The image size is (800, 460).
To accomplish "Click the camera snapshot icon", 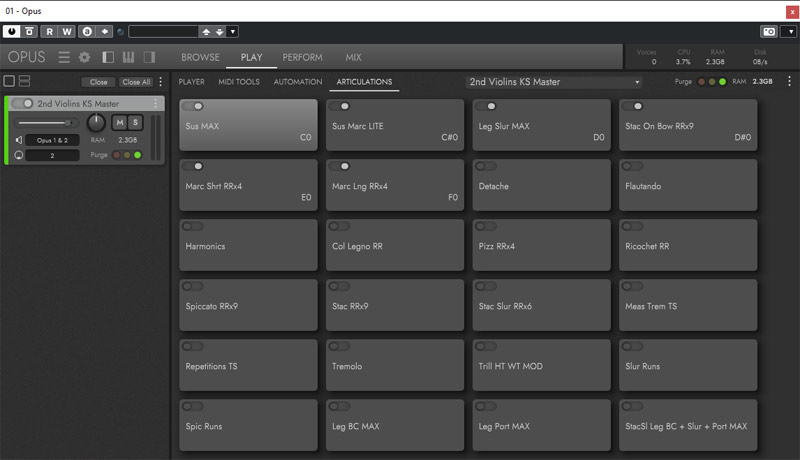I will (x=767, y=32).
